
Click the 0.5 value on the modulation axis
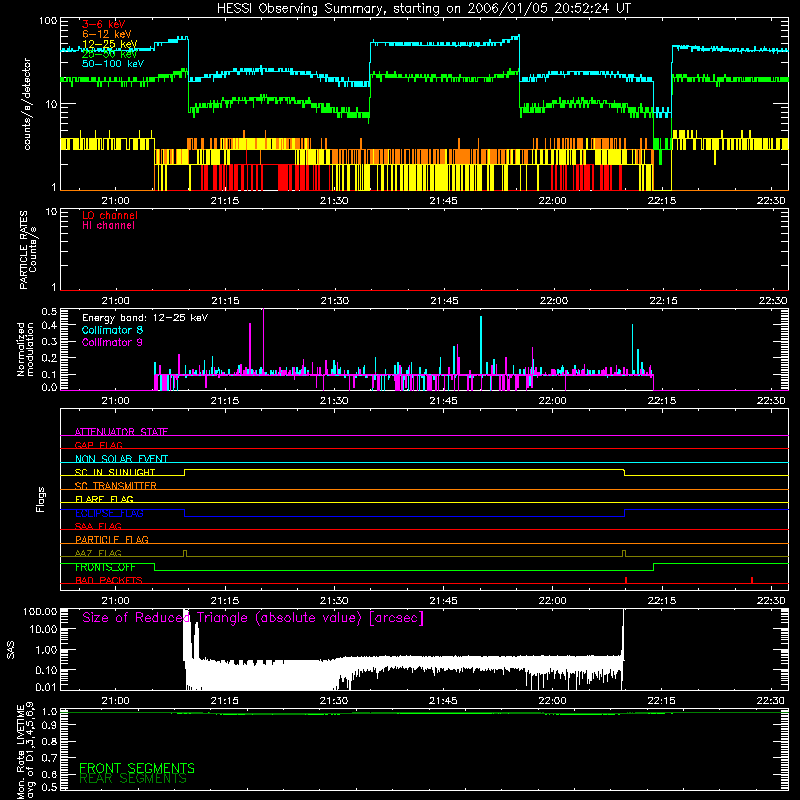click(49, 312)
